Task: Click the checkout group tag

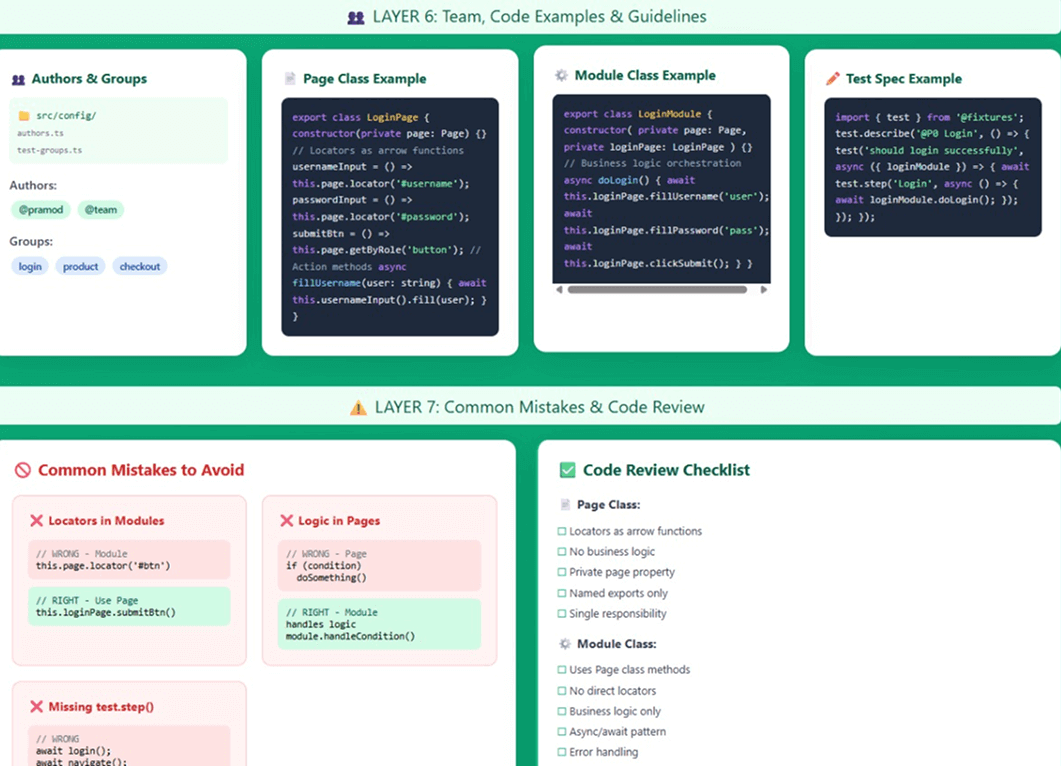Action: [x=140, y=267]
